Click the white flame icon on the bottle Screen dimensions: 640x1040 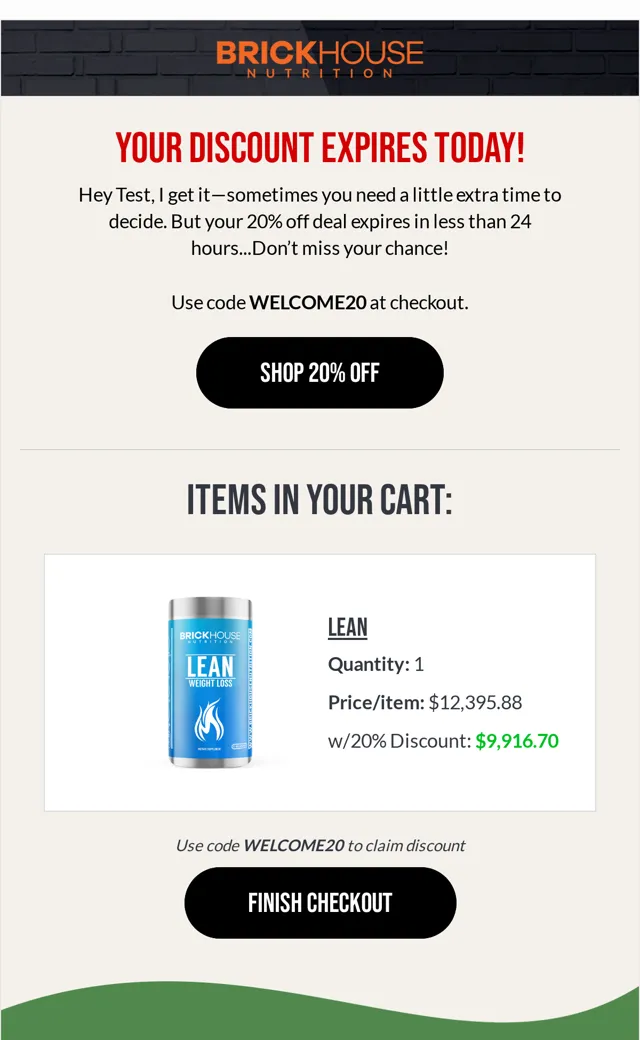[x=209, y=722]
